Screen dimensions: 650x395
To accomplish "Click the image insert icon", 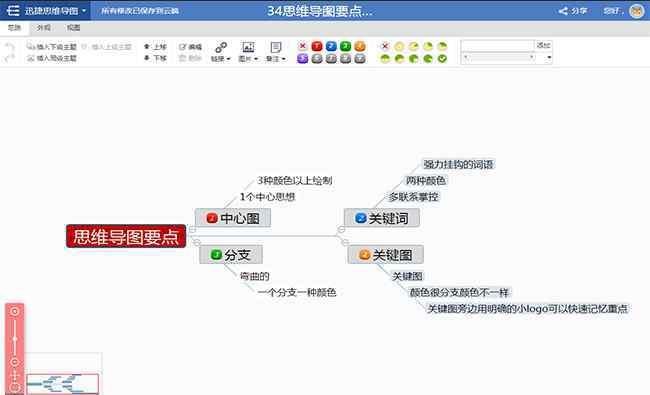I will (x=248, y=47).
